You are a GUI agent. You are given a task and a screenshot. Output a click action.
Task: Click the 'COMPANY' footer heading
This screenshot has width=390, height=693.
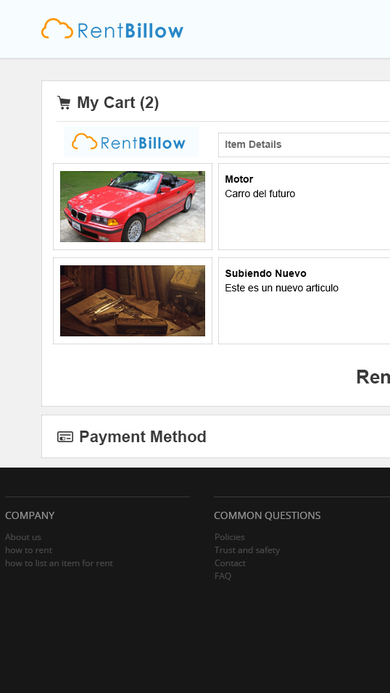(x=30, y=515)
